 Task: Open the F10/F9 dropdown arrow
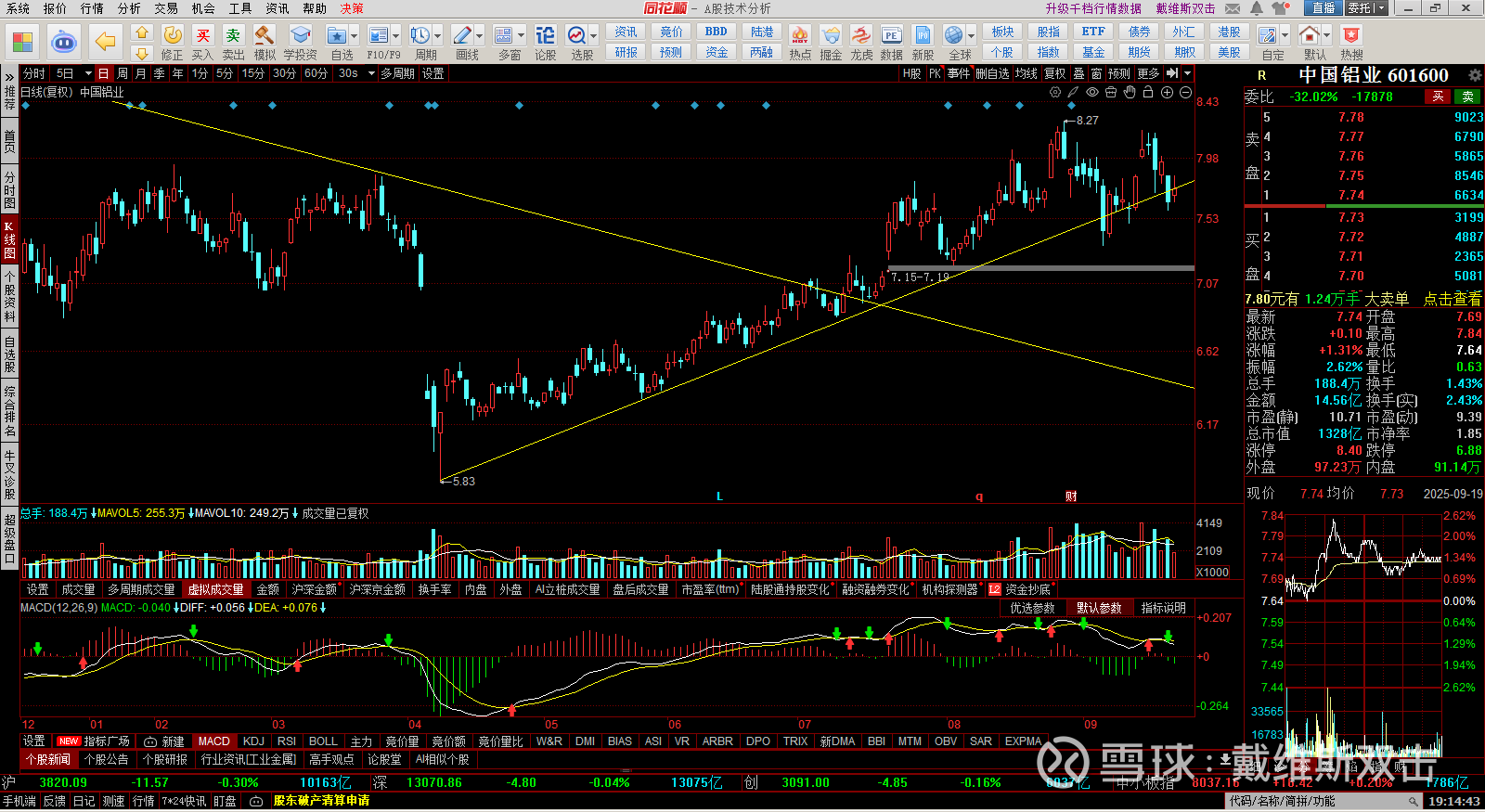tap(396, 36)
